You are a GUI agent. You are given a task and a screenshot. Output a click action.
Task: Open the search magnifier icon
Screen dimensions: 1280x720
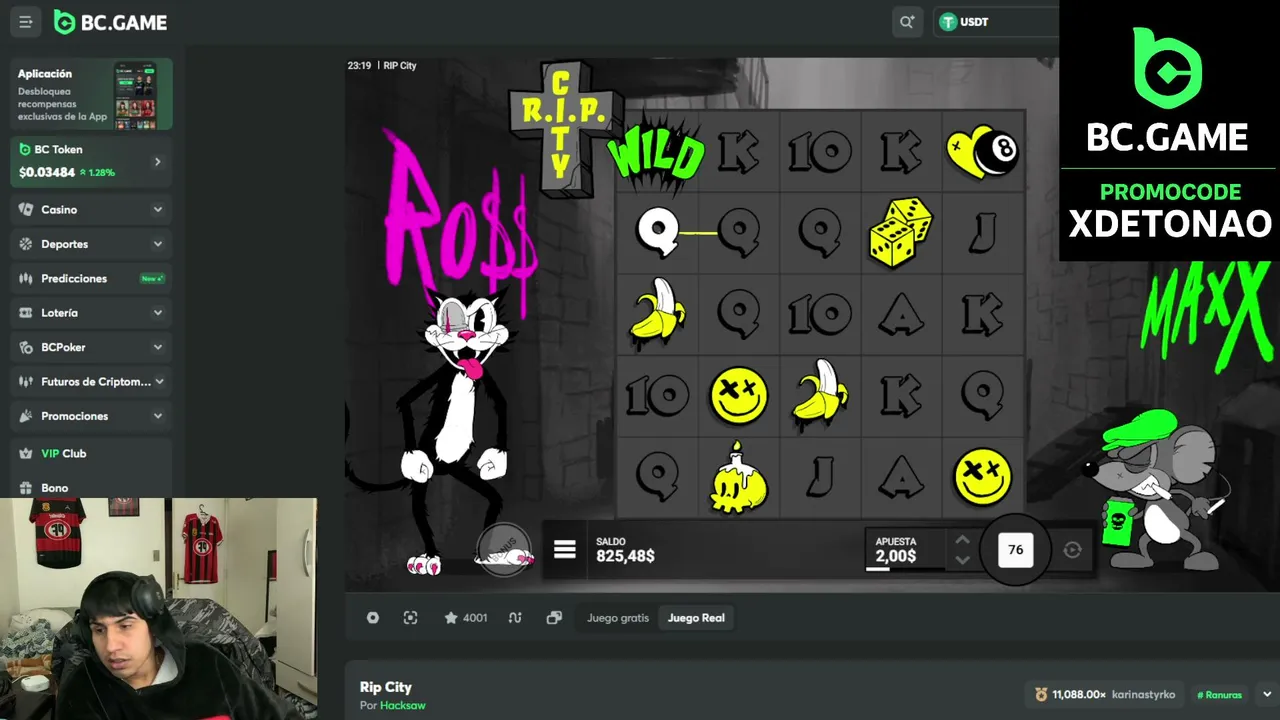pos(907,22)
